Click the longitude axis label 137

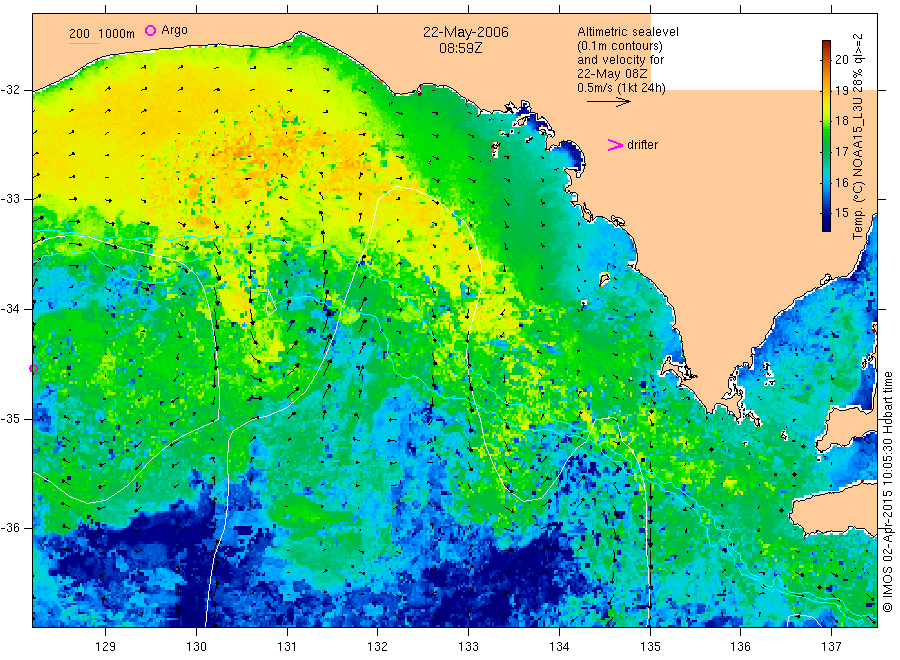(x=831, y=647)
